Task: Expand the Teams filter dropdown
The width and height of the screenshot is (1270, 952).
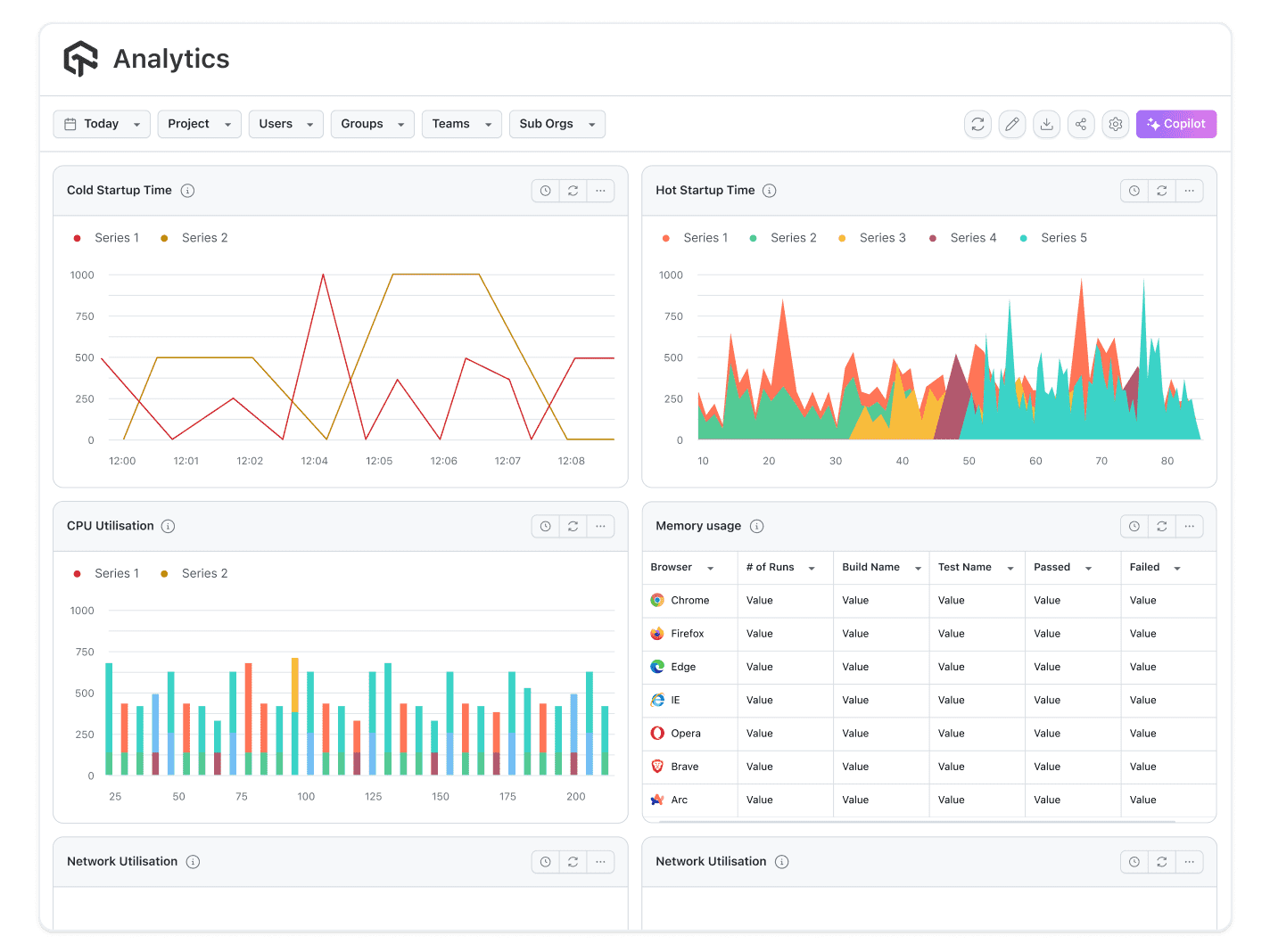Action: pos(461,124)
